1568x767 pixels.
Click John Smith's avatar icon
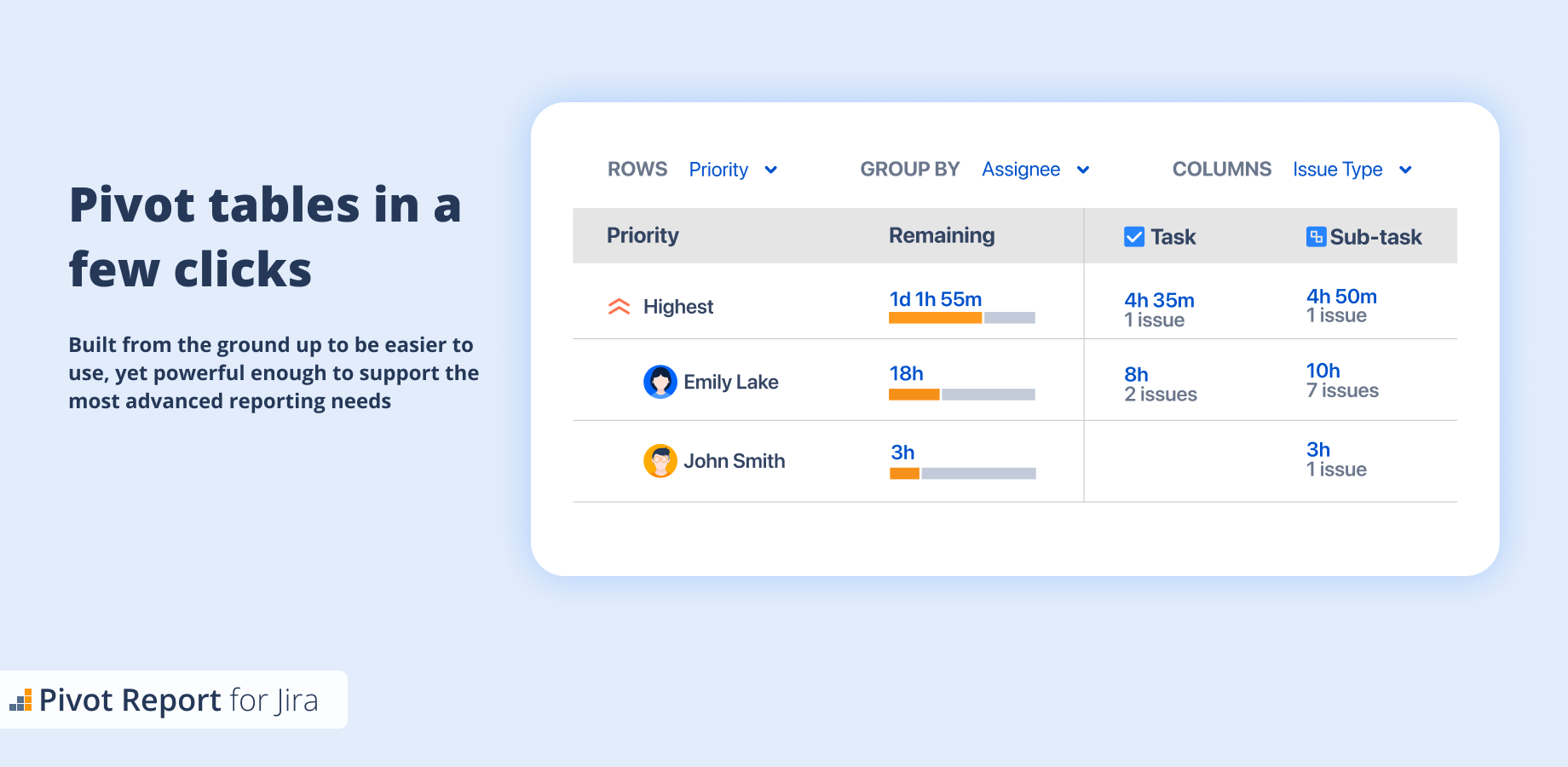660,461
